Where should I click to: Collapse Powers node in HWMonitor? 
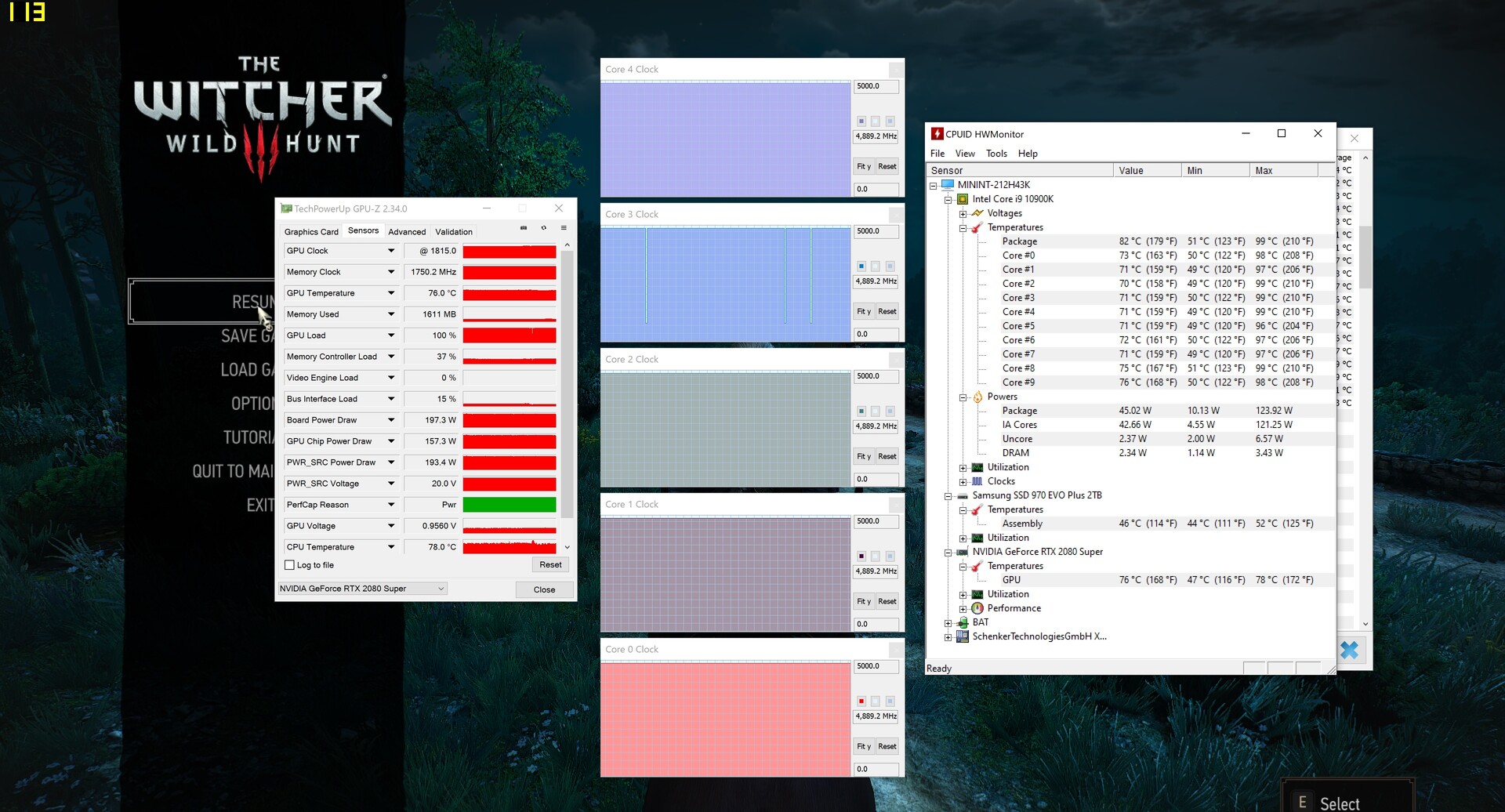(x=963, y=397)
